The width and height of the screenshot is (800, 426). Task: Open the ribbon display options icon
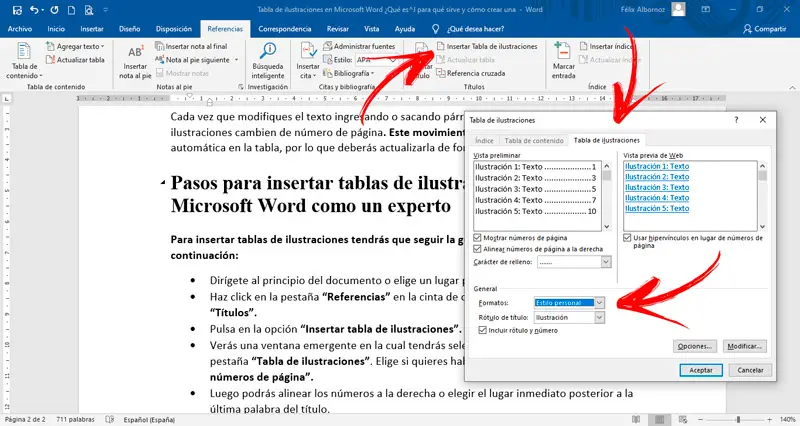pos(706,10)
